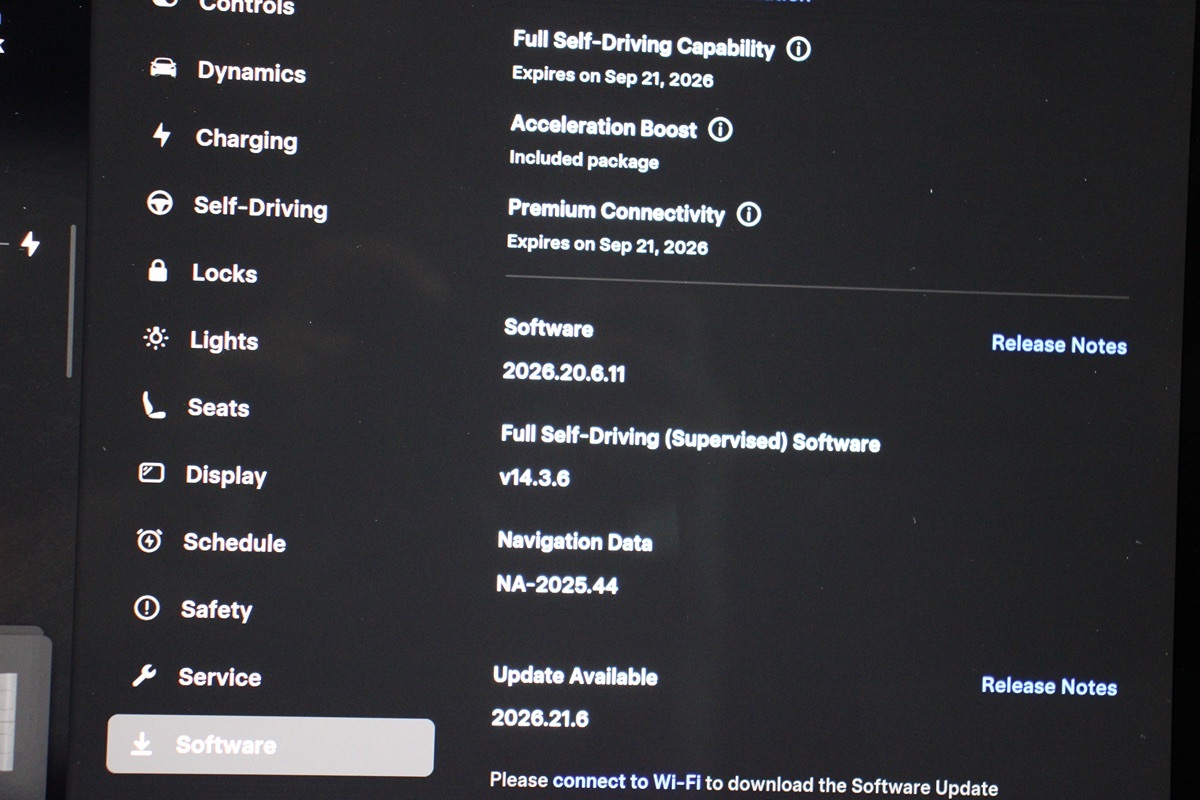
Task: Click the padlock icon beside Locks
Action: coord(157,270)
